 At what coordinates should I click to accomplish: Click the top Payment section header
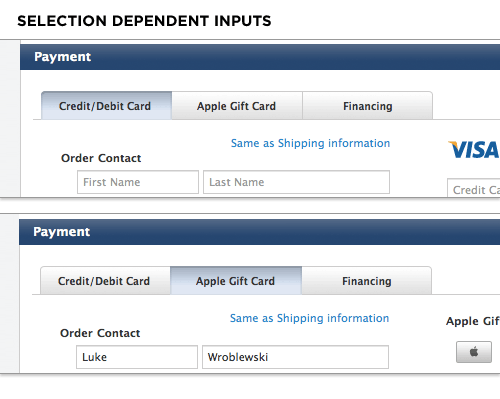tap(260, 57)
